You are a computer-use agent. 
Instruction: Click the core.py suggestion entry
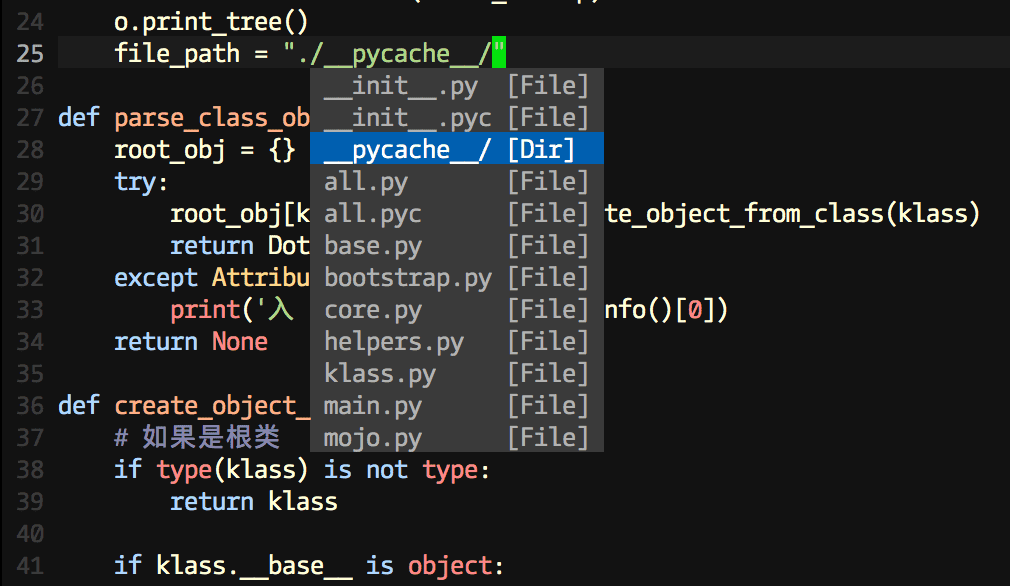pos(373,309)
